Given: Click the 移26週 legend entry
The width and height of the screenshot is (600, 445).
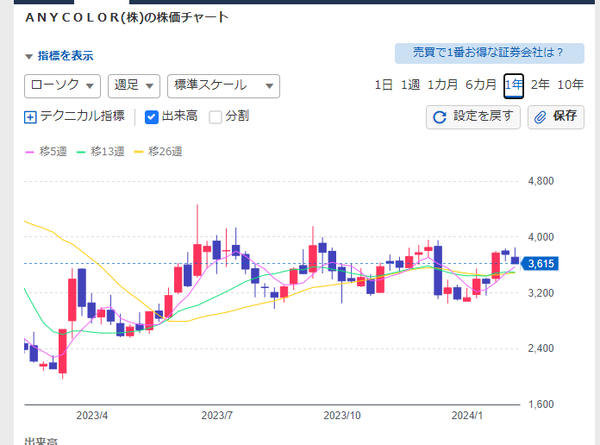Looking at the screenshot, I should (x=158, y=152).
